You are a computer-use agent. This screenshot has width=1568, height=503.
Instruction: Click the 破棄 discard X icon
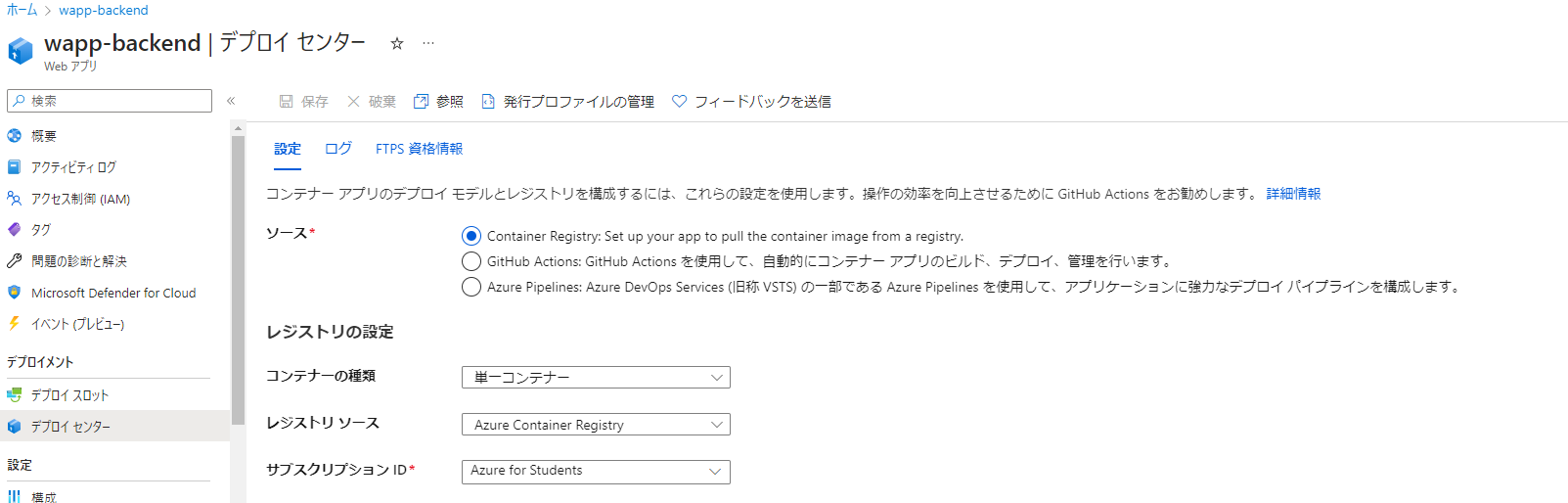354,102
